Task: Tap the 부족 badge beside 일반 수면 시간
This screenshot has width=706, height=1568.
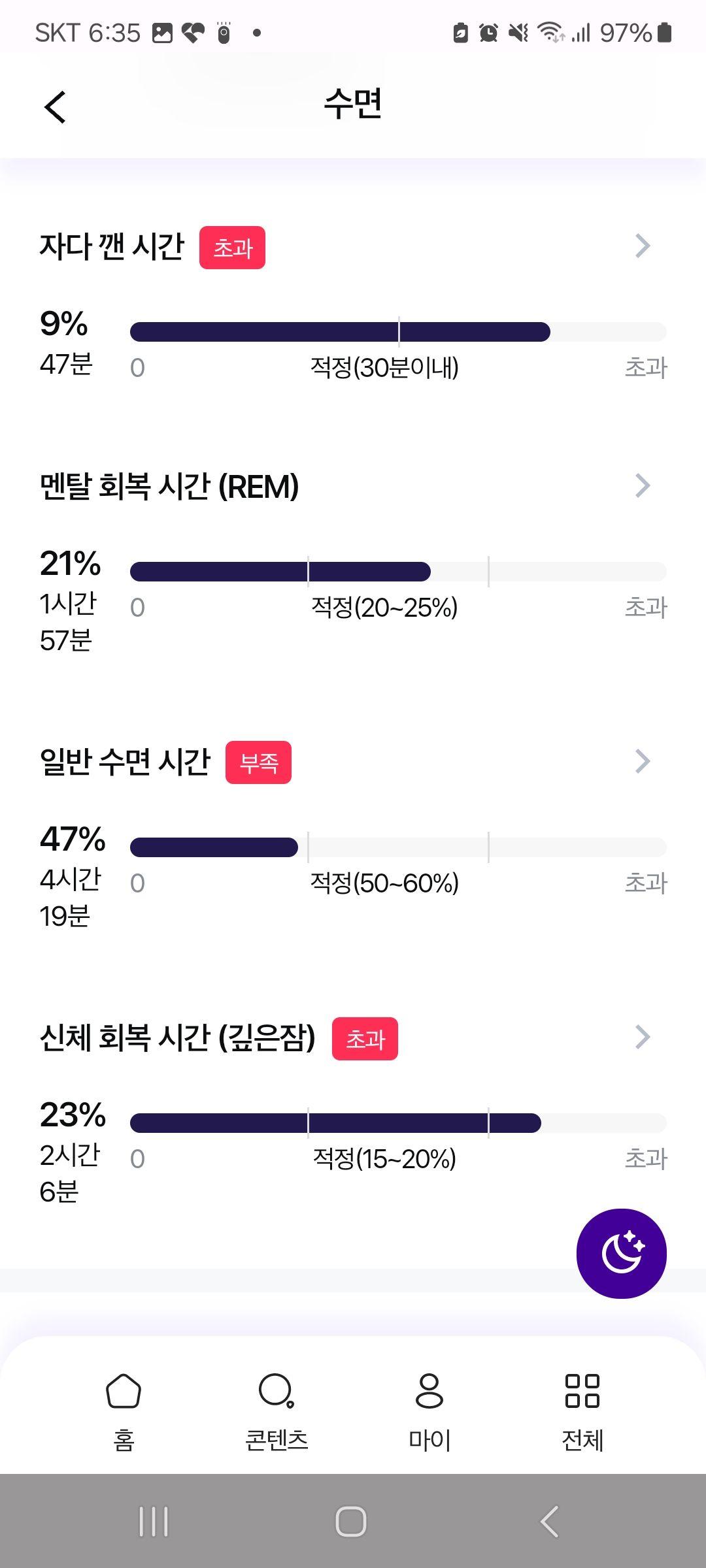Action: 258,762
